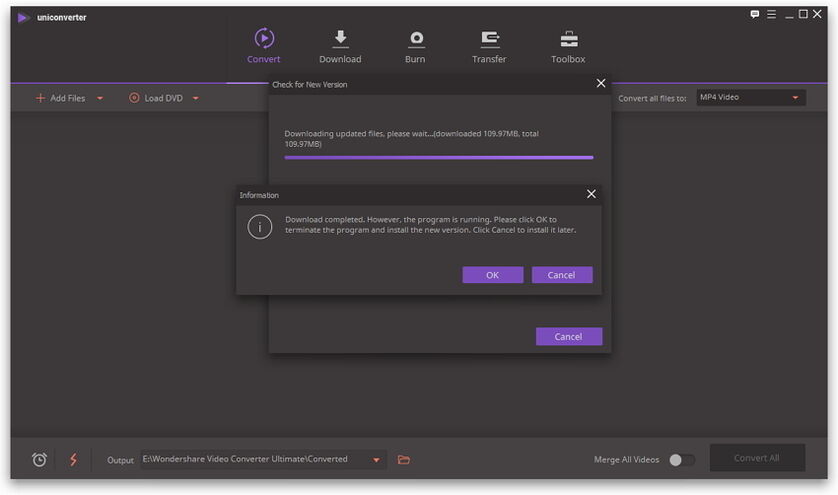Maximize the uniconverter window

[803, 14]
